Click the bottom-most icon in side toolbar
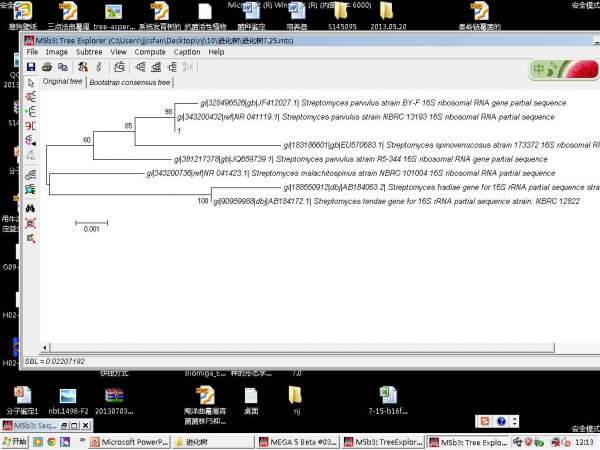Screen dimensions: 600x450 [31, 238]
